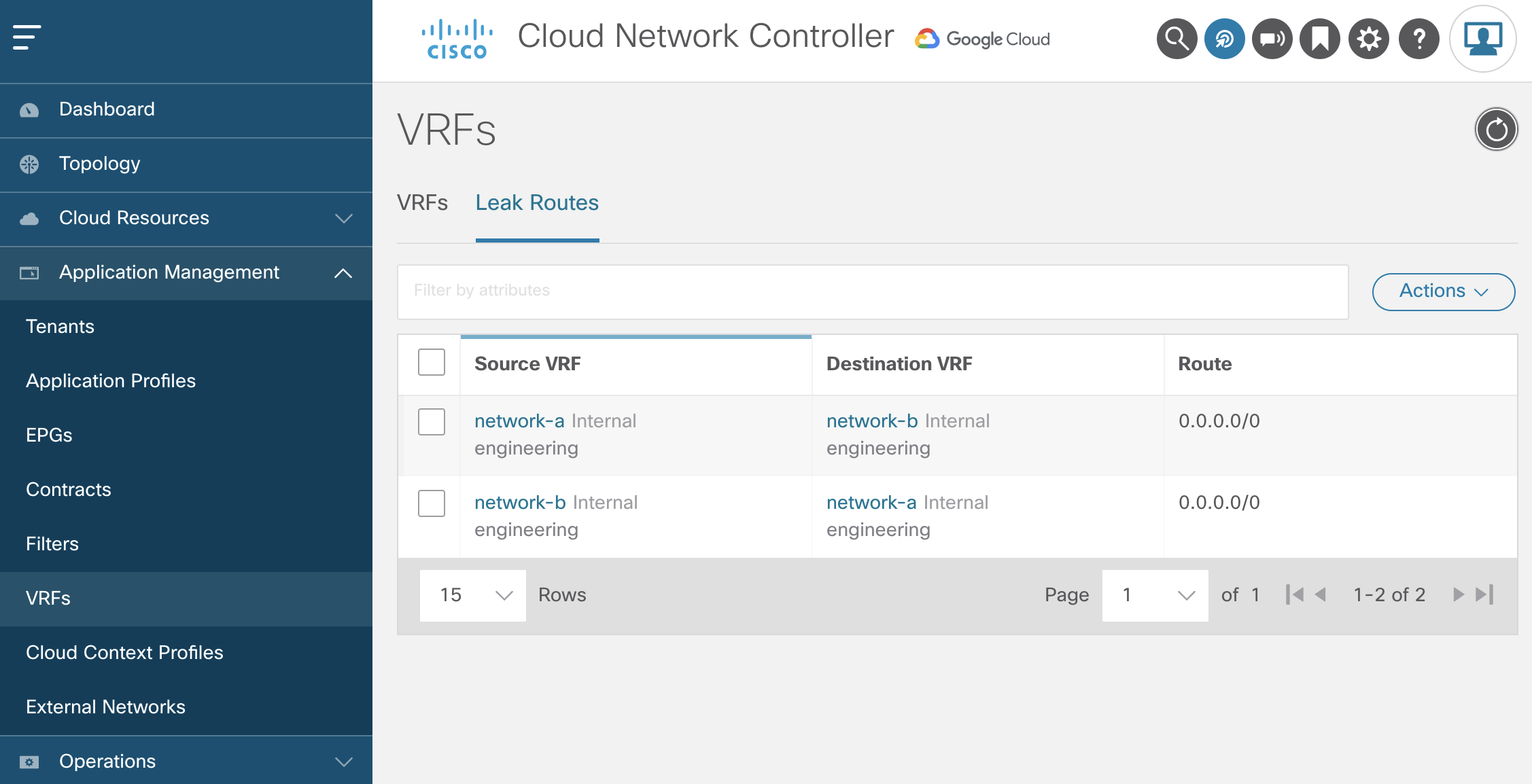Open the user profile icon
Viewport: 1532px width, 784px height.
[x=1482, y=39]
